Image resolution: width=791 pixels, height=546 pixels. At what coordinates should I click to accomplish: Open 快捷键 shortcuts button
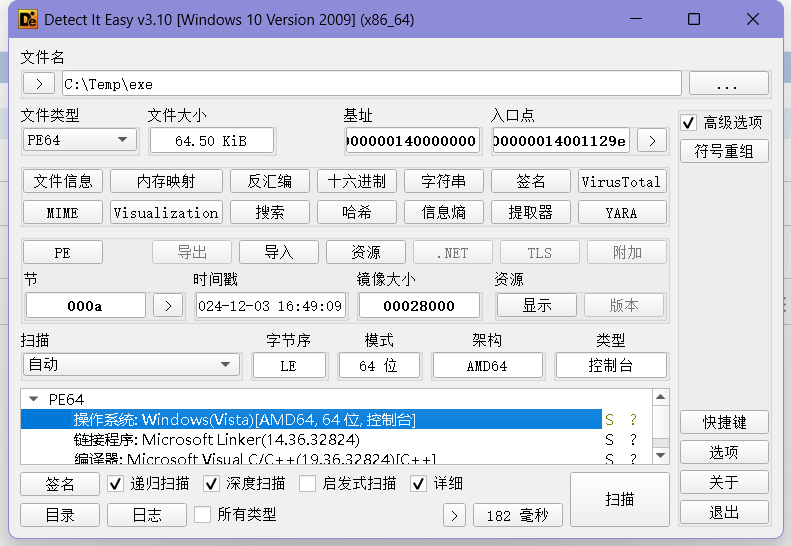(x=724, y=422)
